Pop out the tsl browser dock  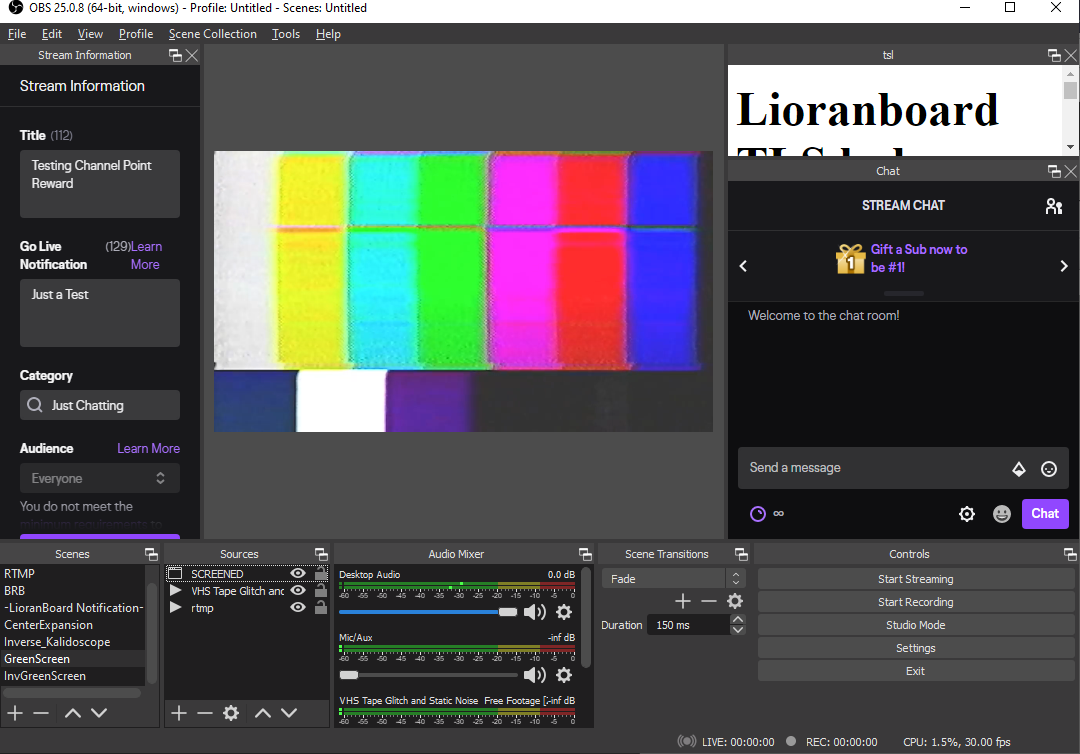pos(1054,55)
